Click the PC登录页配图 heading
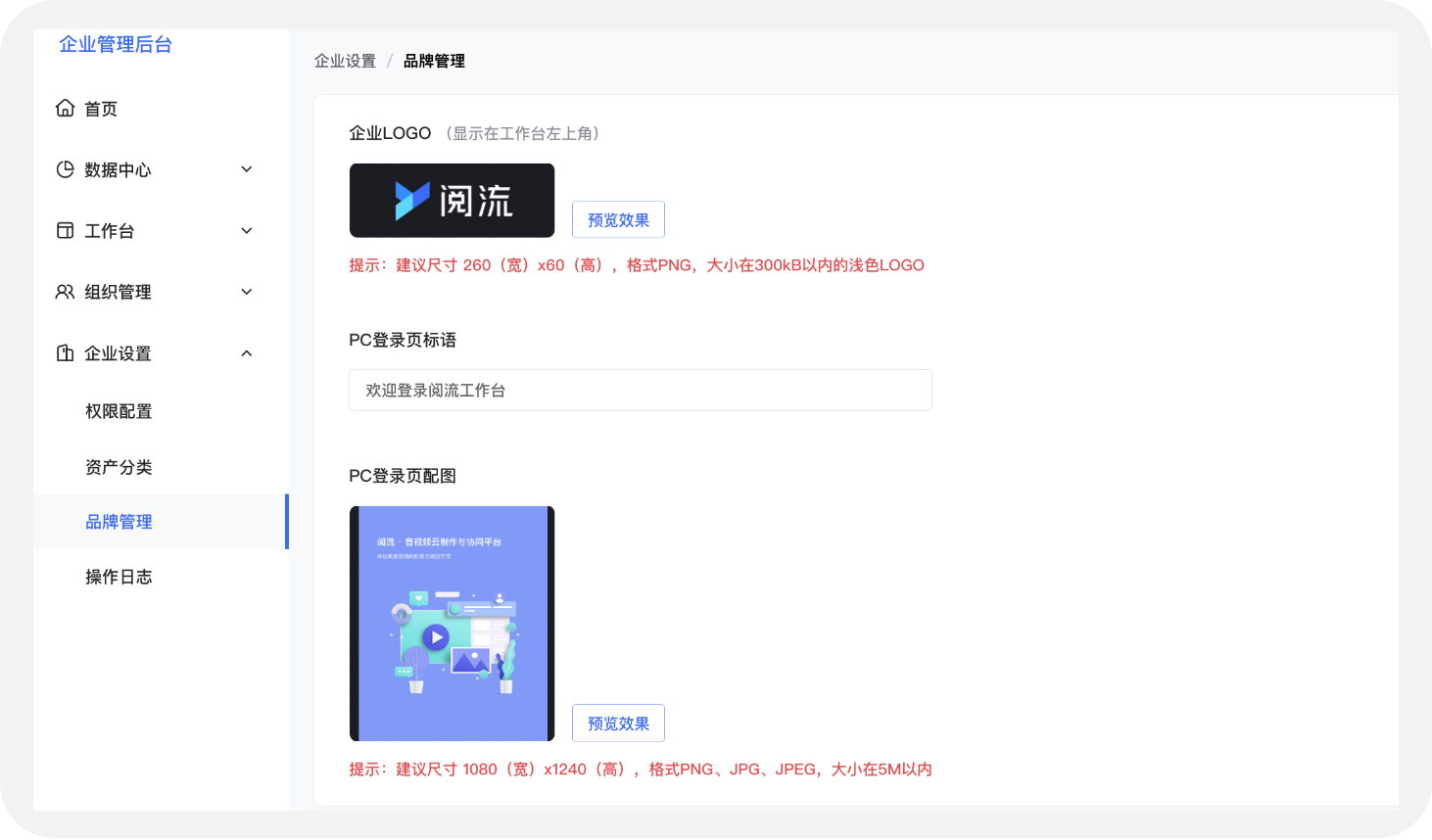 point(403,476)
